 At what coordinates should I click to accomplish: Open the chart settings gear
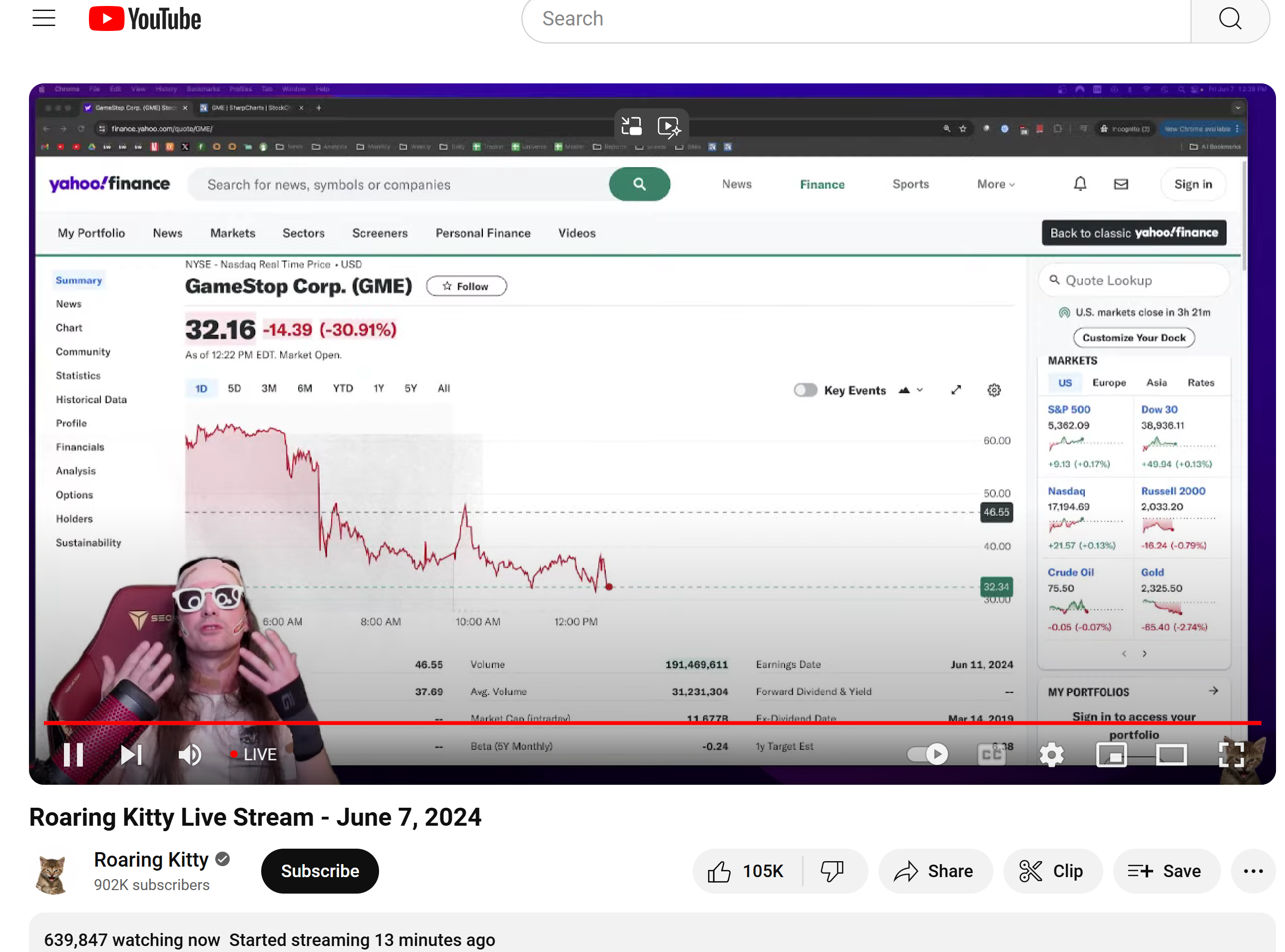[994, 390]
